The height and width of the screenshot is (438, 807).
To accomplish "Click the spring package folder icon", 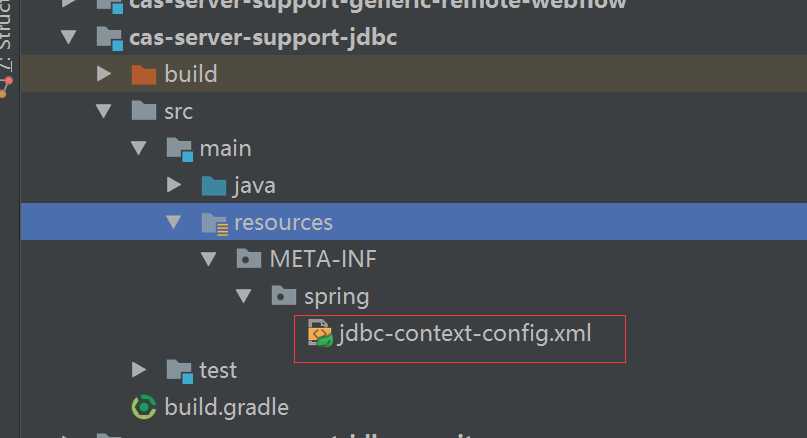I will pos(284,296).
